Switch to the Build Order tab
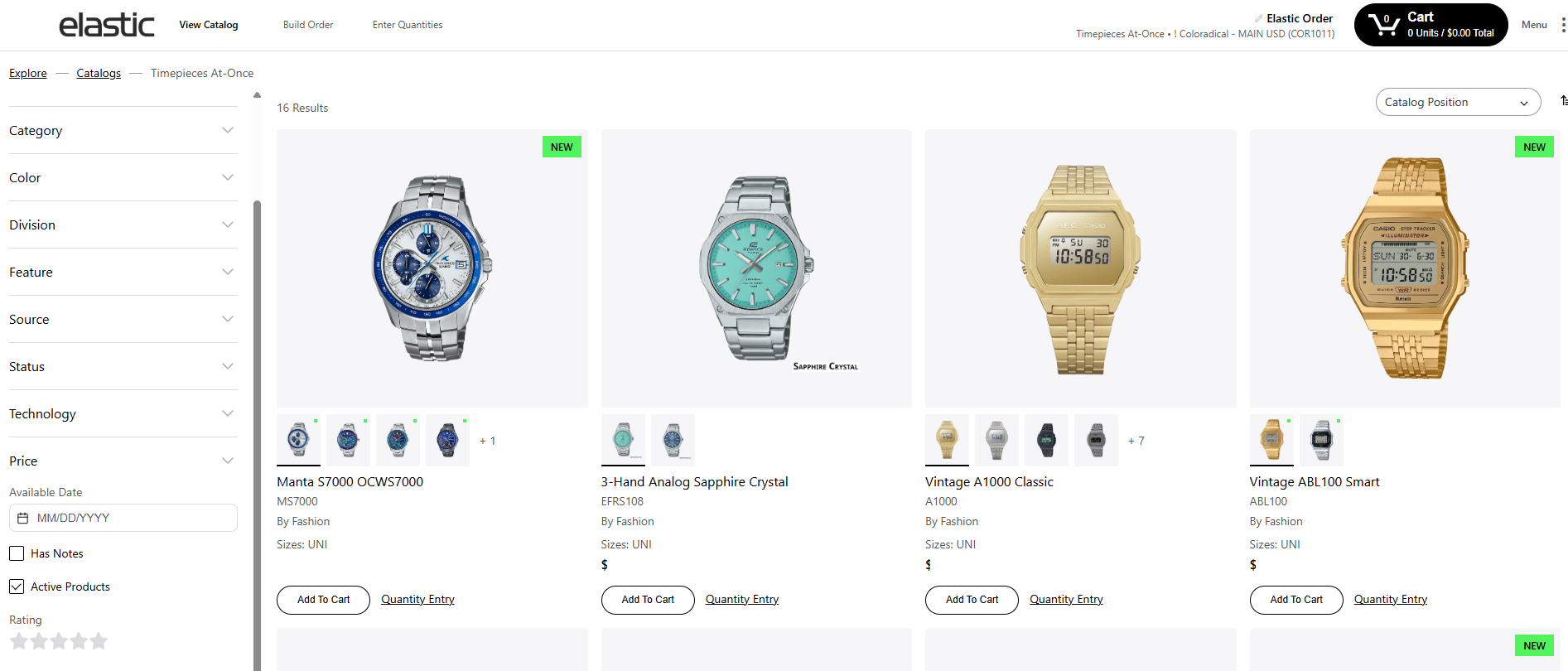Screen dimensions: 1568x671 pyautogui.click(x=308, y=25)
